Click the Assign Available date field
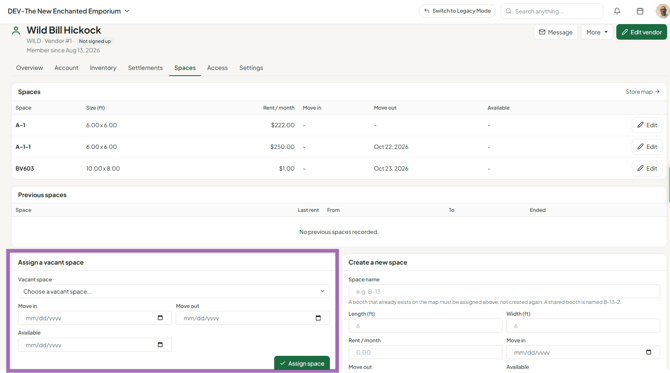This screenshot has width=670, height=373. point(94,345)
